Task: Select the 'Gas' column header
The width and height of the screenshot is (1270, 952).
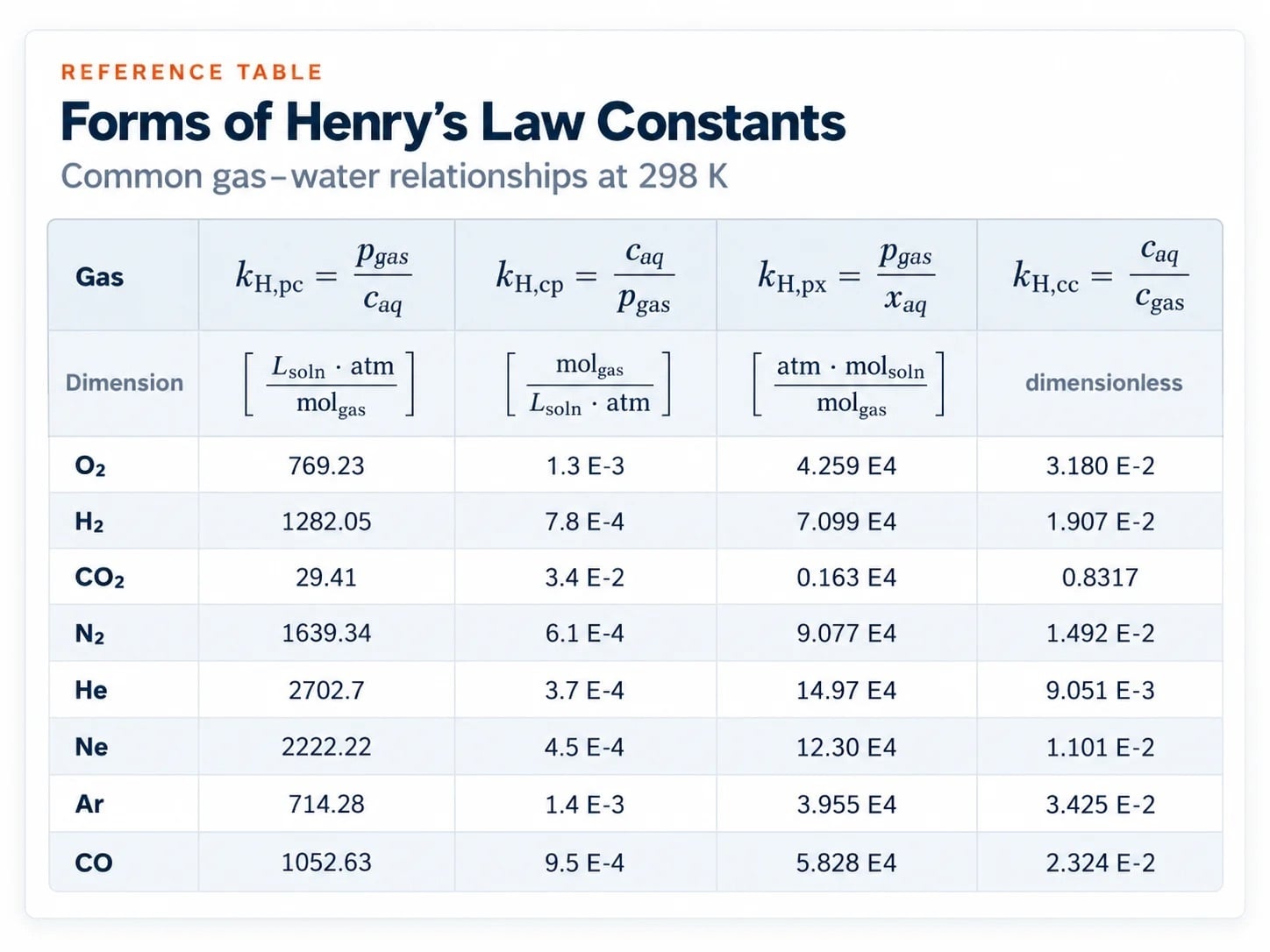Action: (99, 277)
